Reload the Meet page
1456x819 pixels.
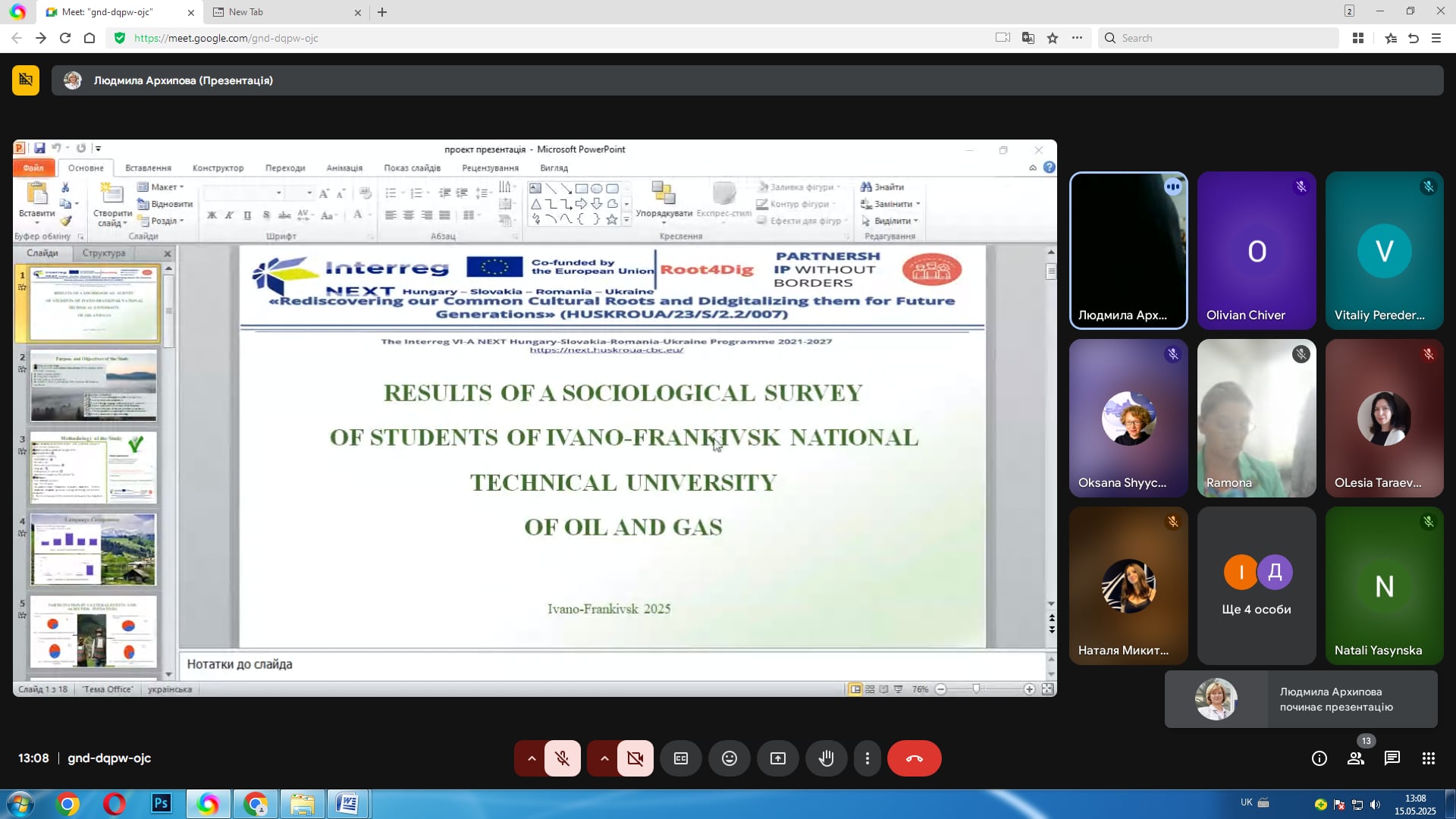(65, 38)
